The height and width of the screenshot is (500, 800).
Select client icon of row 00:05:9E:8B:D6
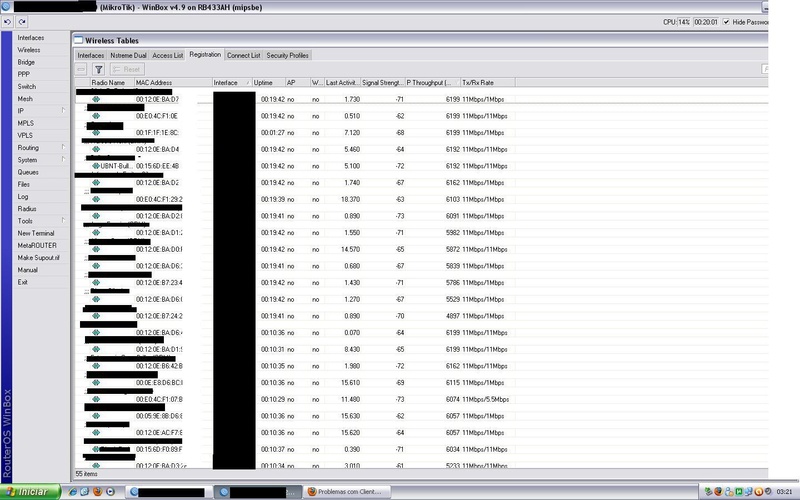tap(96, 416)
